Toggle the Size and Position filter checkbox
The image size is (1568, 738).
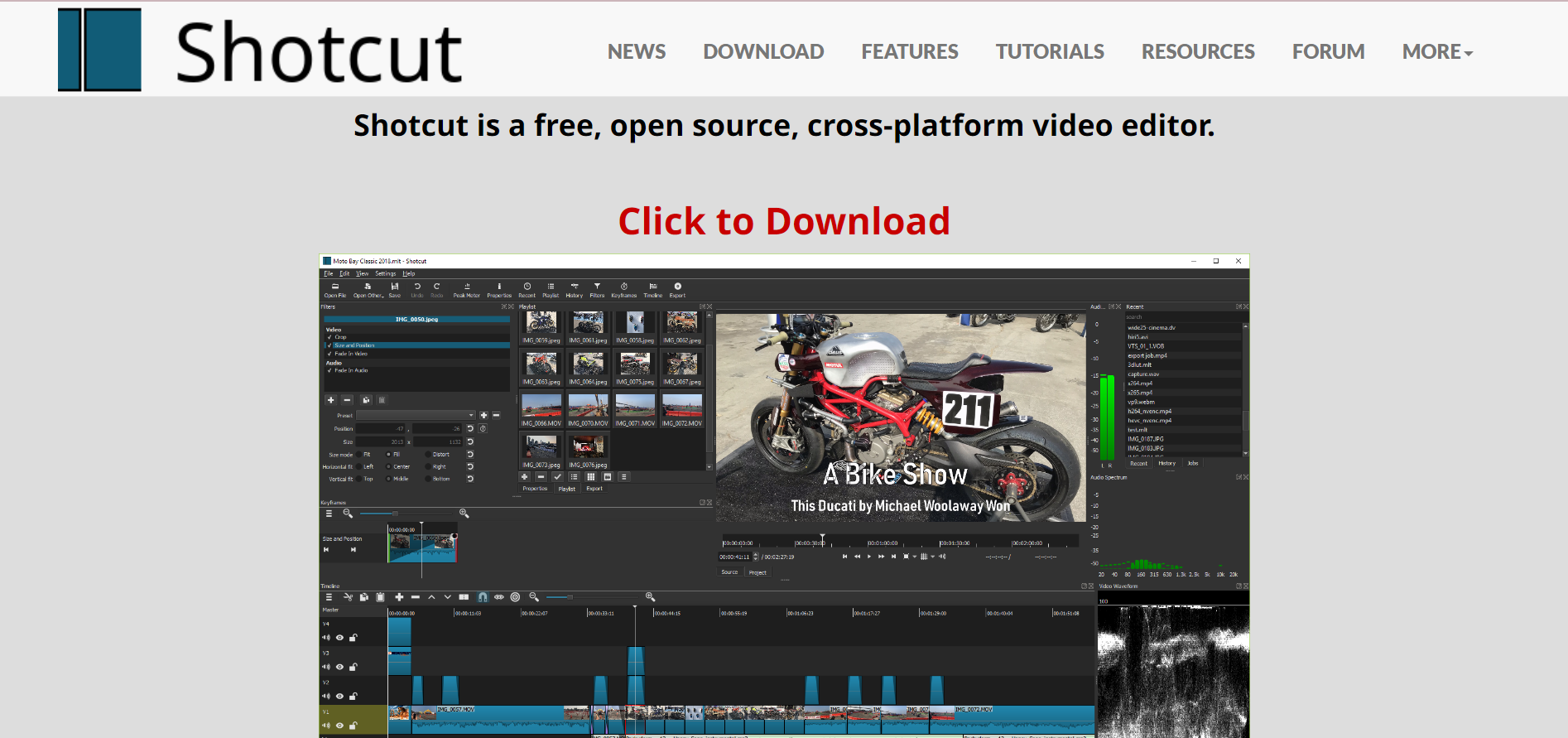329,345
